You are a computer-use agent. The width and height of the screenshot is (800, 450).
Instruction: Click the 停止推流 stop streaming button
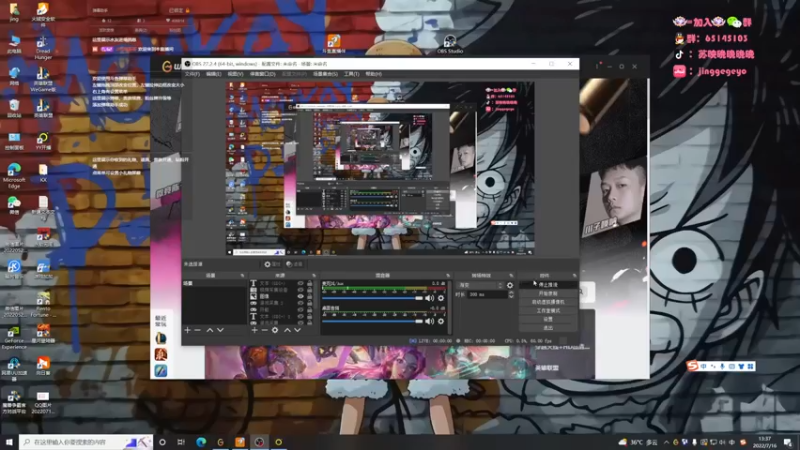pos(548,285)
